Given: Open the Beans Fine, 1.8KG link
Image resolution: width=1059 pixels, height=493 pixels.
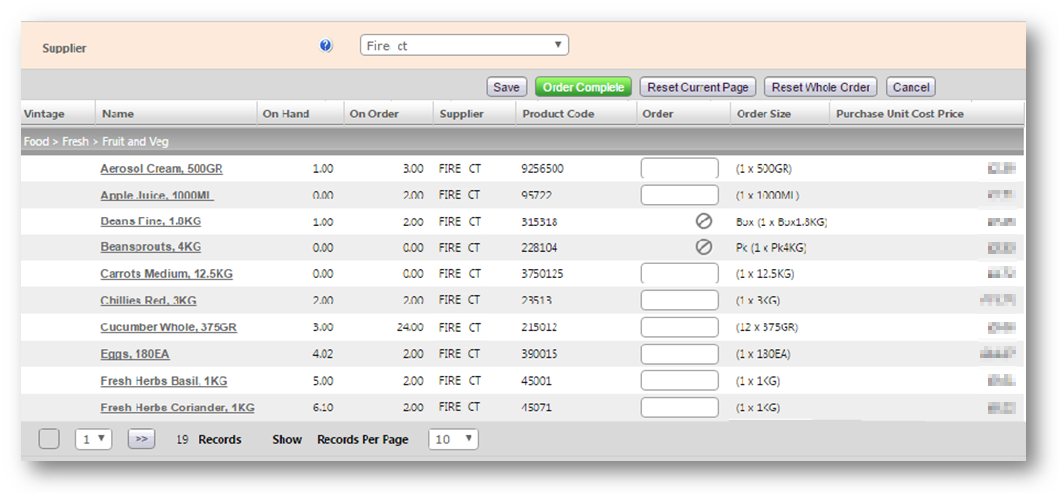Looking at the screenshot, I should click(x=151, y=222).
